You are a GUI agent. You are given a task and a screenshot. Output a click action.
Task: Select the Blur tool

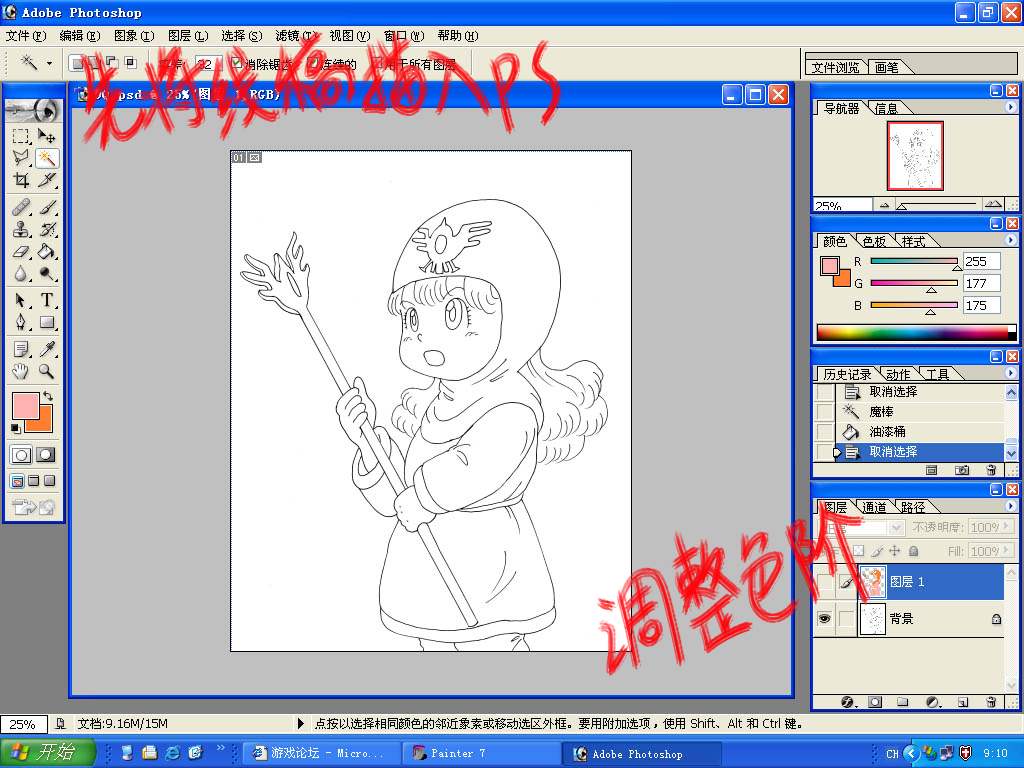click(21, 274)
